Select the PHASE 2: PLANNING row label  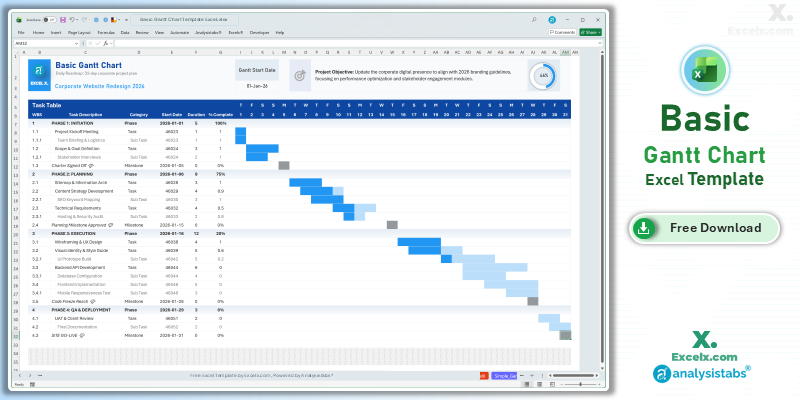click(x=72, y=174)
